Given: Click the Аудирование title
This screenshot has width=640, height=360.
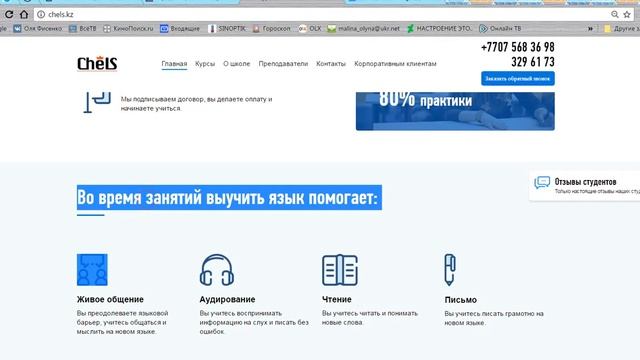Looking at the screenshot, I should point(227,299).
